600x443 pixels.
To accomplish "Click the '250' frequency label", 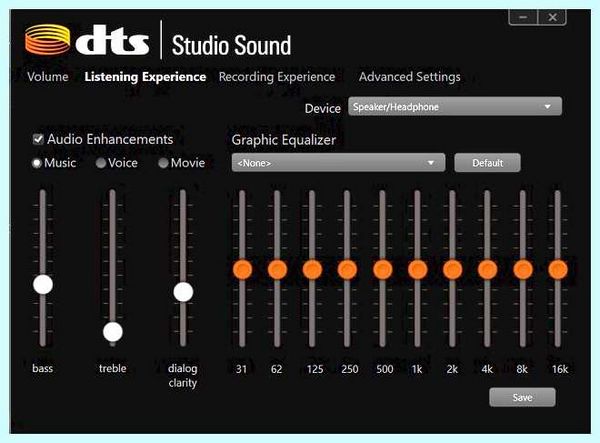I will (350, 369).
